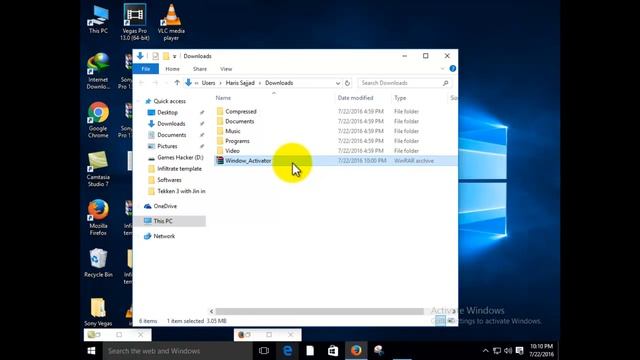Launch VLC media player desktop icon
The height and width of the screenshot is (360, 640).
171,22
